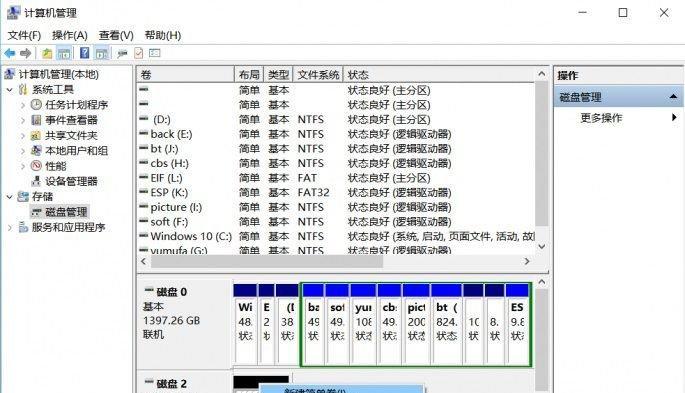
Task: Click the disk icon next to 磁盘 0
Action: pyautogui.click(x=149, y=290)
